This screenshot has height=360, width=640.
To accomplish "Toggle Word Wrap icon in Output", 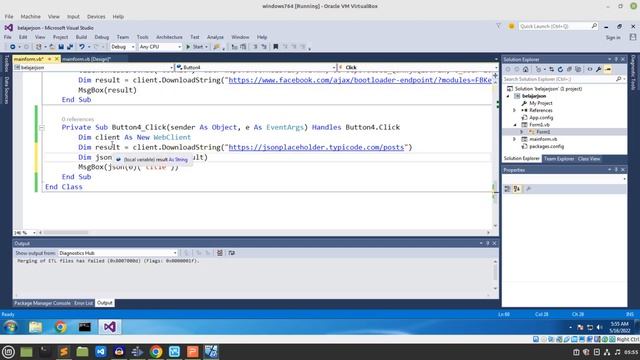I will 231,253.
